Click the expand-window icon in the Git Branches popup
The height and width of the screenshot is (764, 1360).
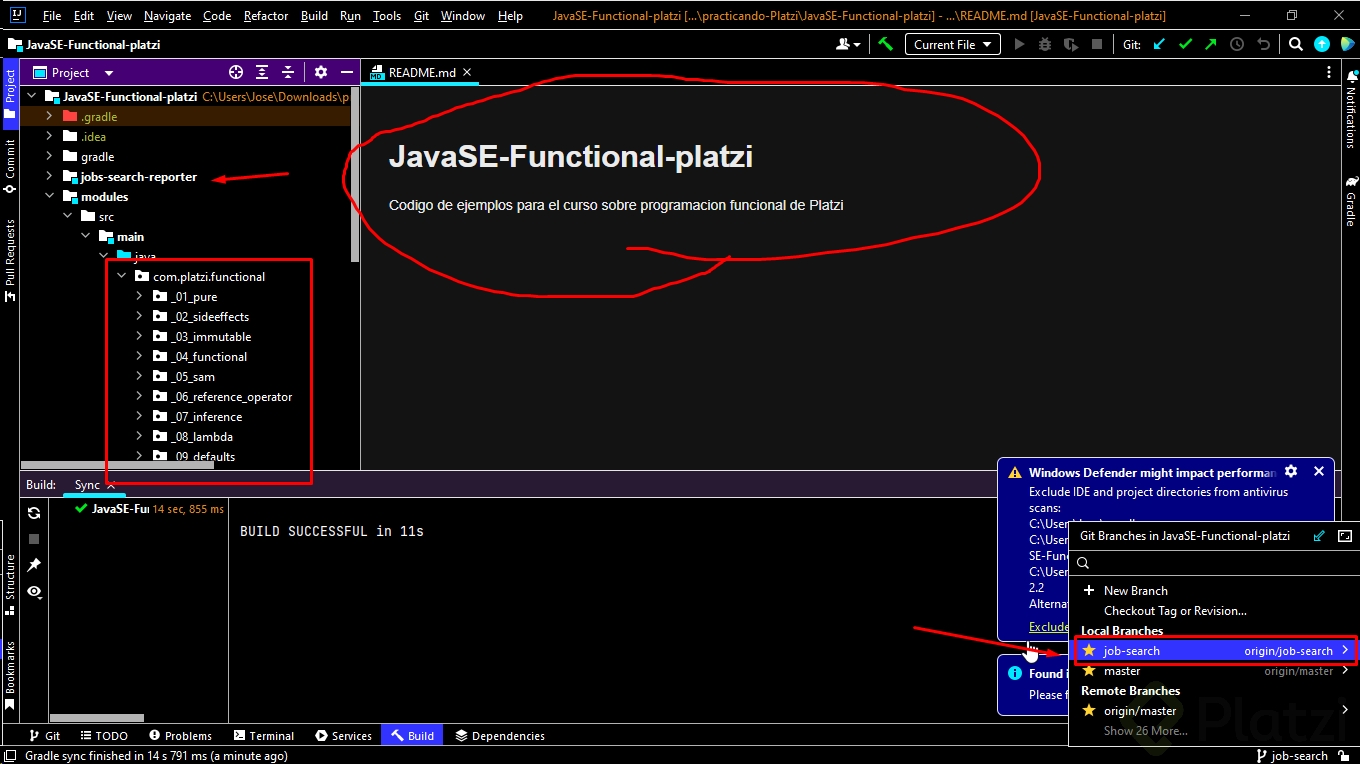point(1345,536)
